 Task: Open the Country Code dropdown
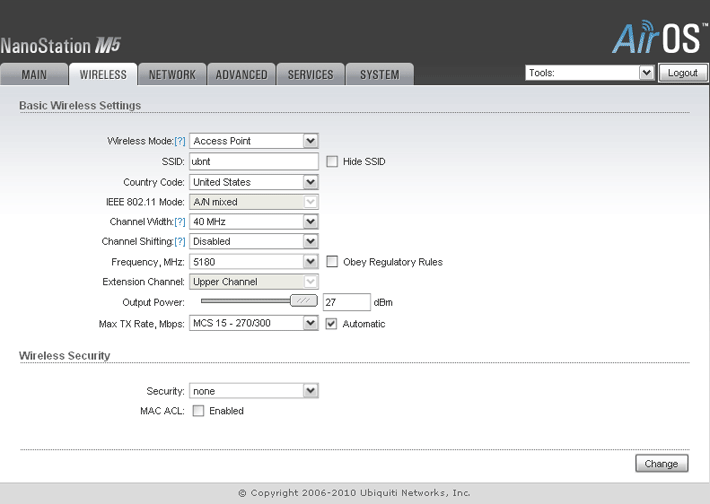tap(254, 182)
